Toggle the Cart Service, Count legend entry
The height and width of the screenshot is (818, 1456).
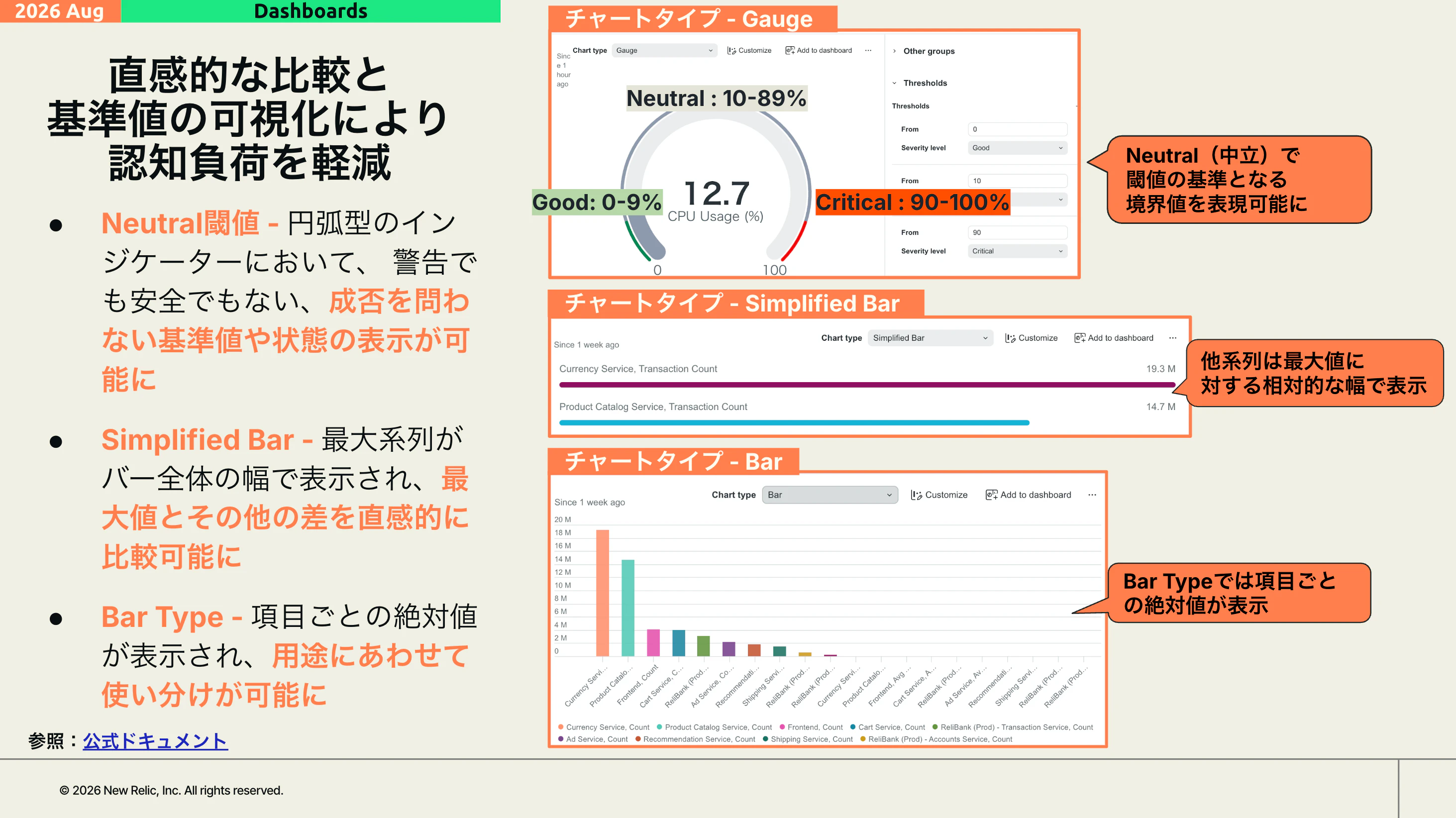[887, 727]
